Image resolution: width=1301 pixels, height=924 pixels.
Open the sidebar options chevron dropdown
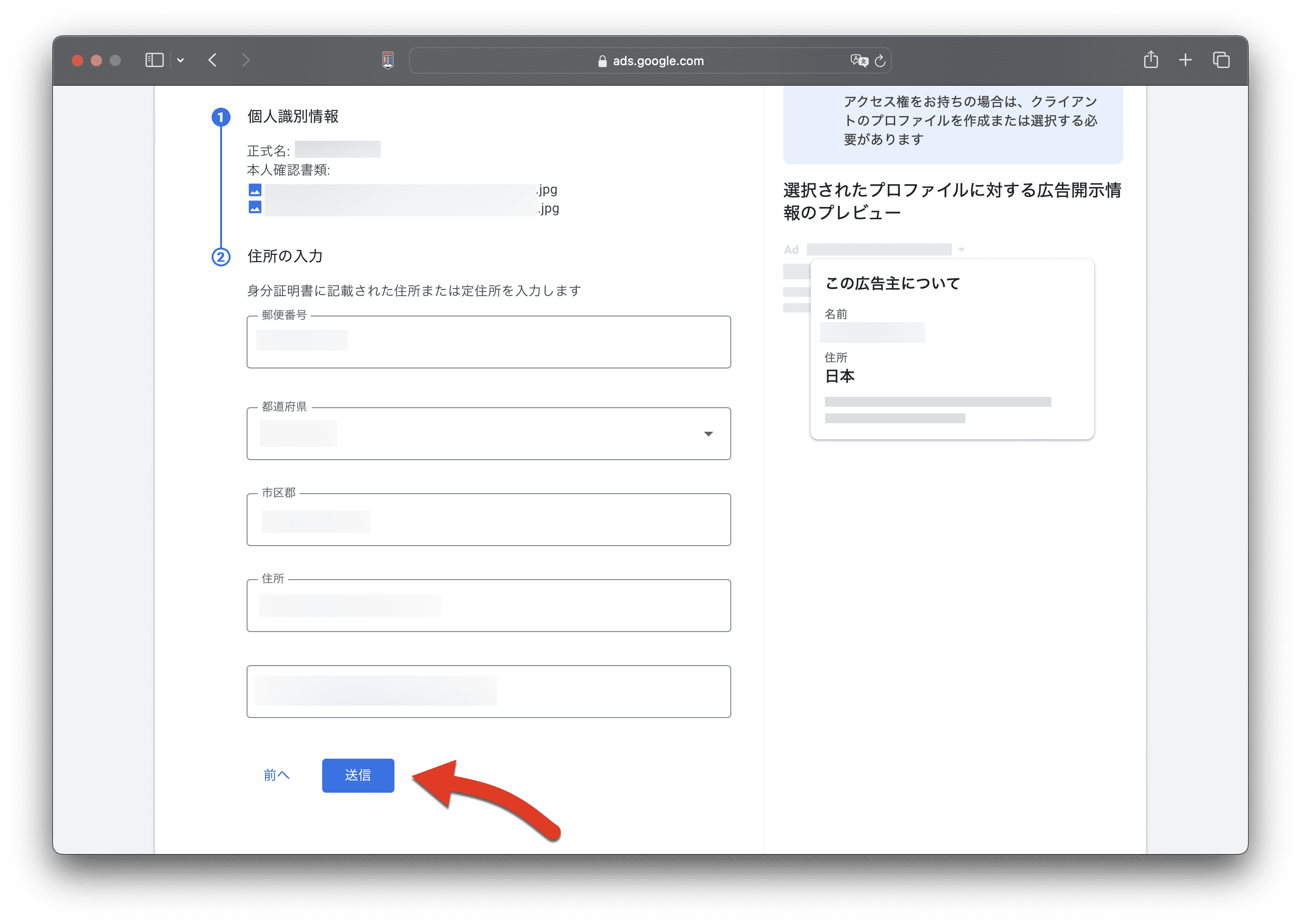pos(180,60)
